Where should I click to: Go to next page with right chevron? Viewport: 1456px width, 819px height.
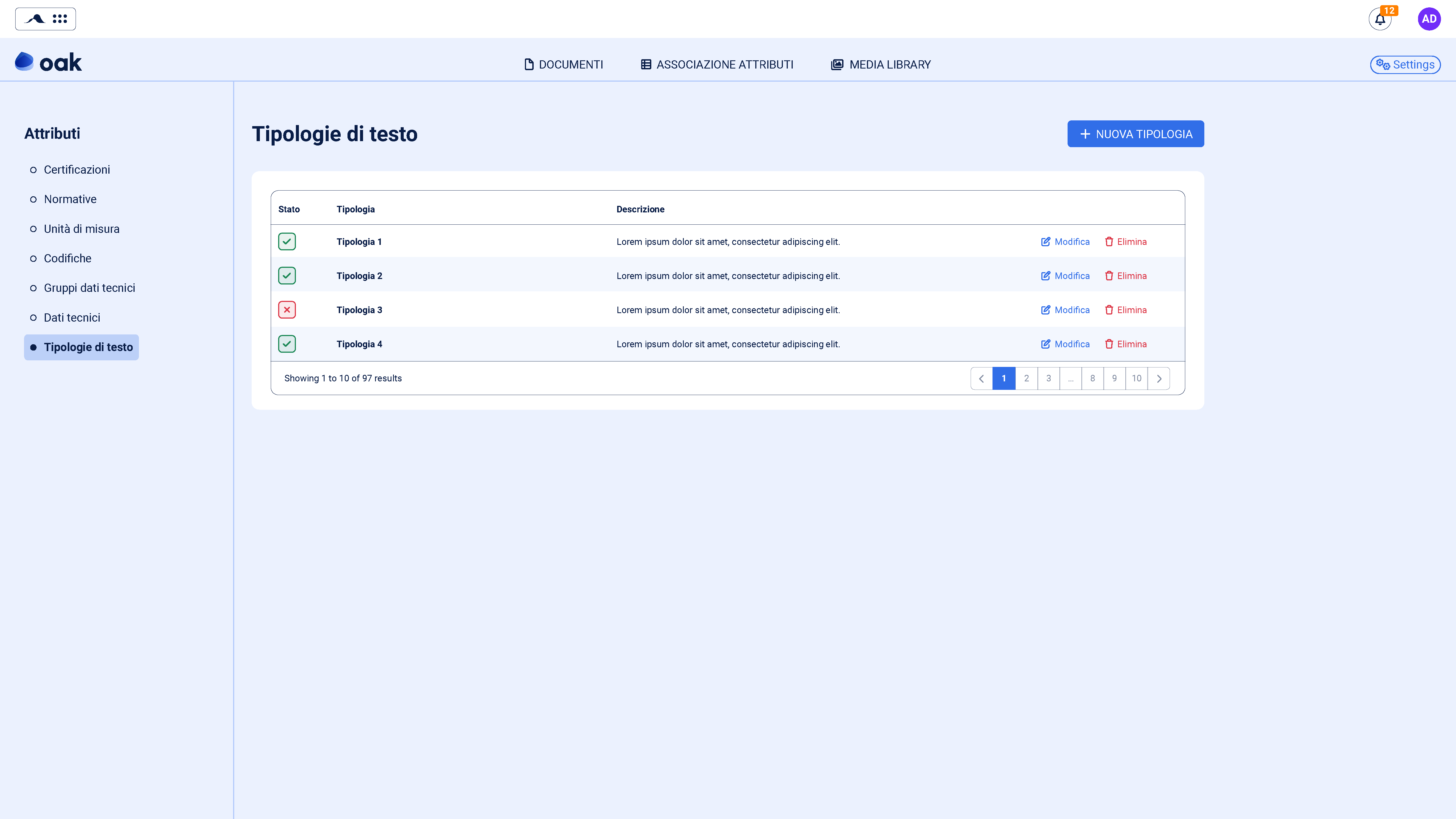[x=1159, y=379]
